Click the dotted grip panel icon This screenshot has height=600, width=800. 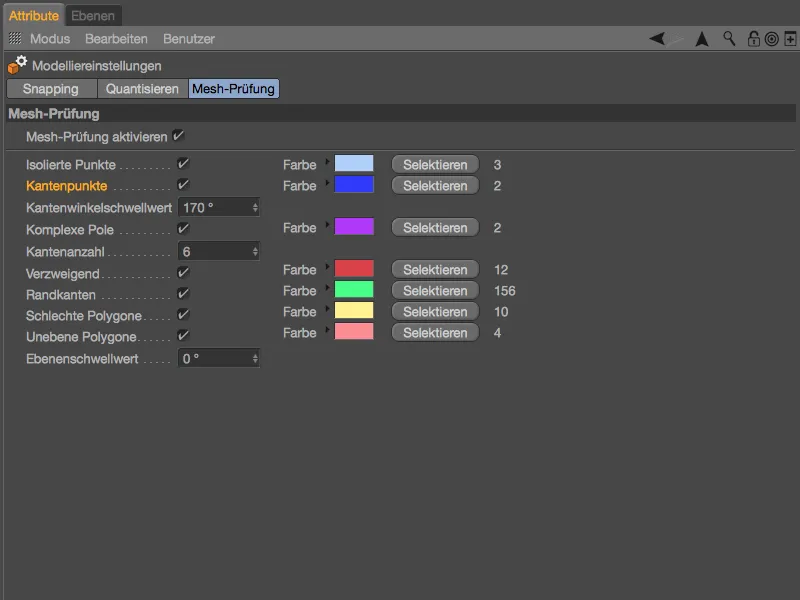click(x=15, y=38)
